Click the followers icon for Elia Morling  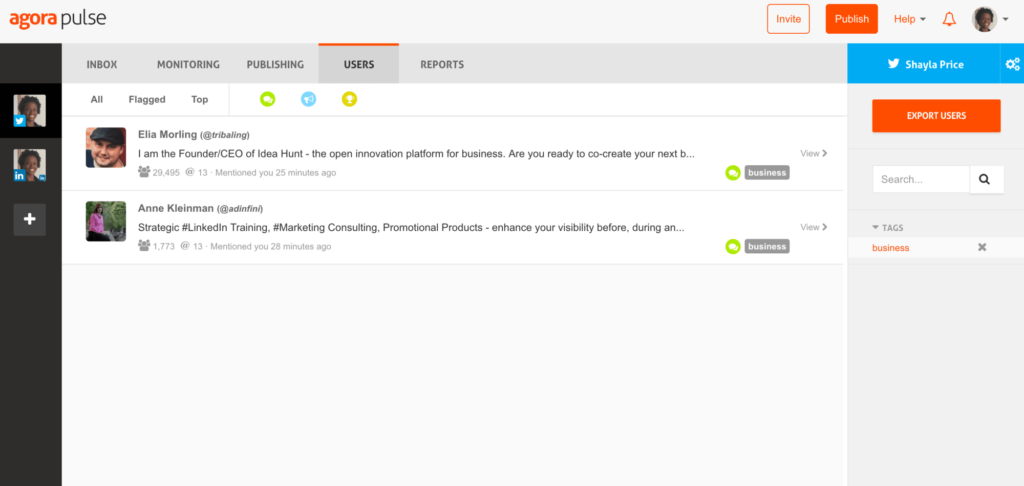point(144,172)
